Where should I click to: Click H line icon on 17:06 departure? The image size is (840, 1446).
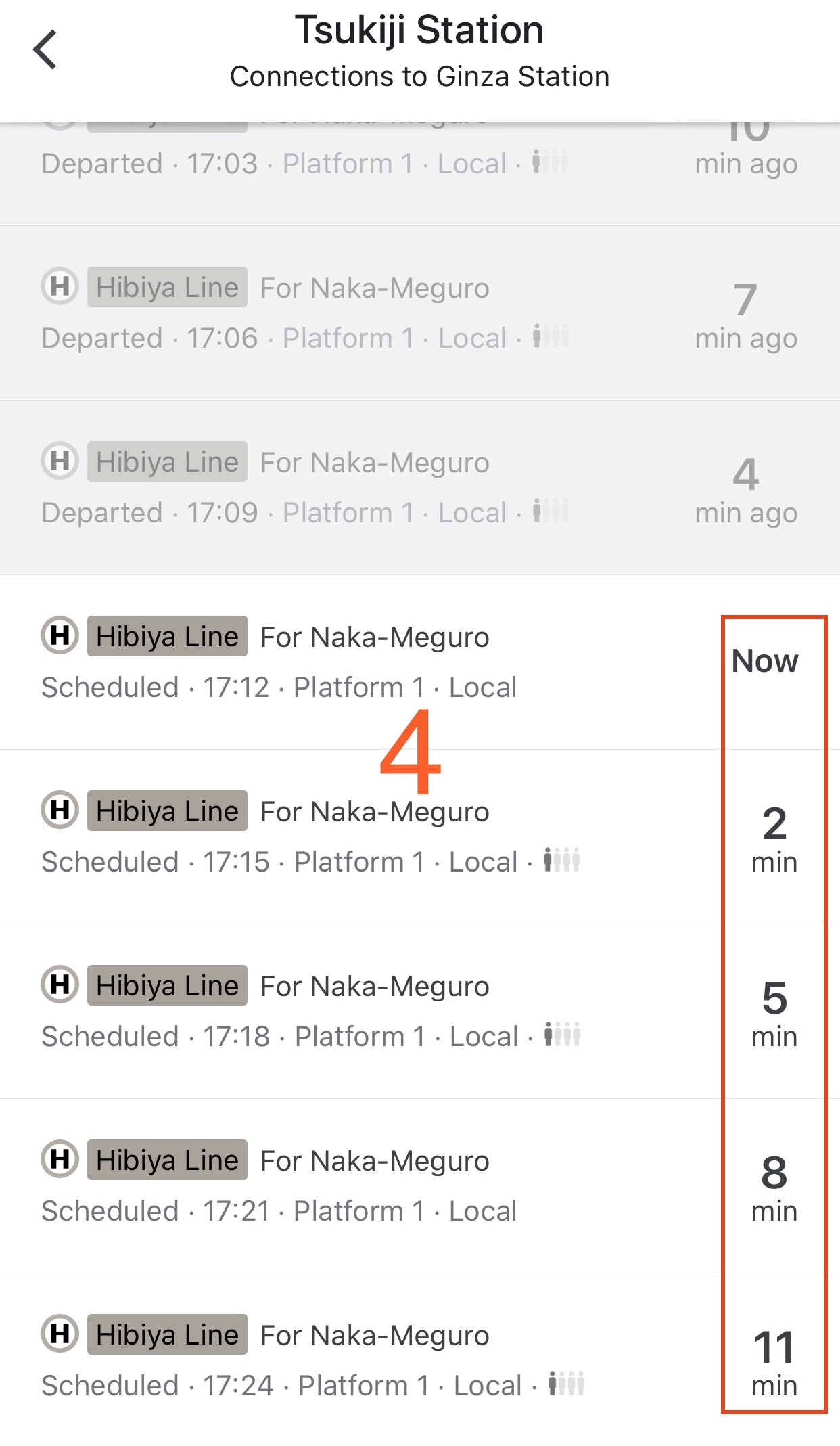point(60,286)
